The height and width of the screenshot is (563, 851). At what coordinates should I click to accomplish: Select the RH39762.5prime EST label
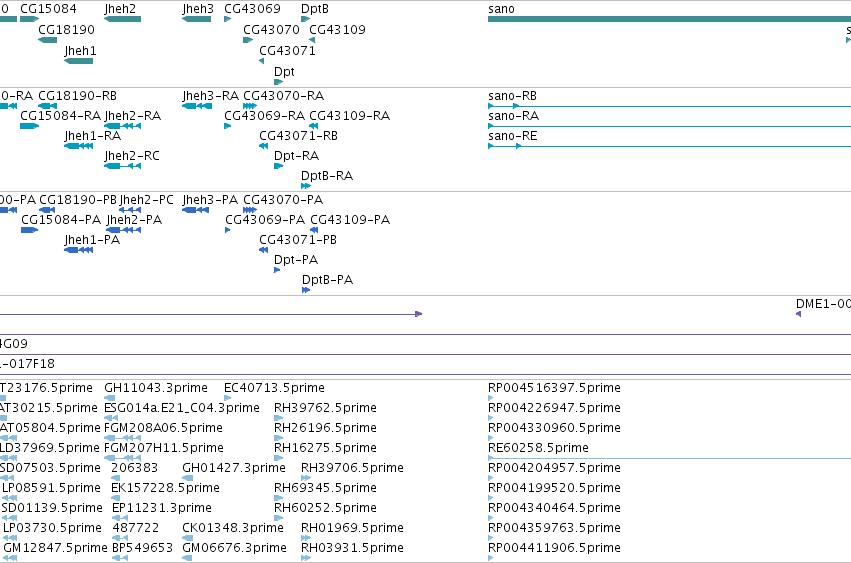tap(325, 408)
